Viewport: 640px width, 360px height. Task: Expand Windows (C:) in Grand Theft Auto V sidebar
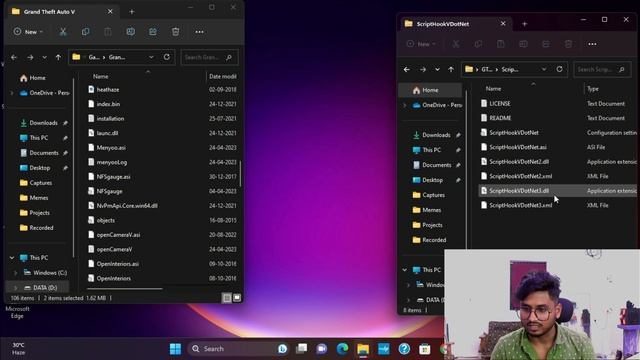[16, 273]
